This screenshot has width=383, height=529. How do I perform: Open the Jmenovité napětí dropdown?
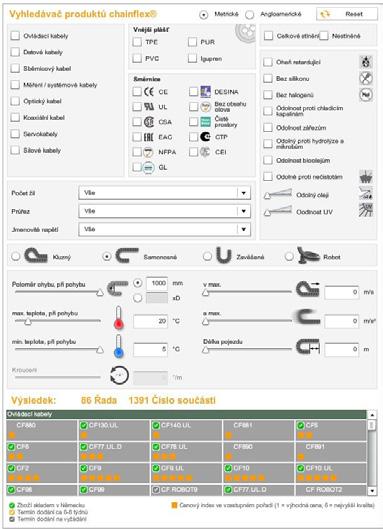(x=165, y=229)
